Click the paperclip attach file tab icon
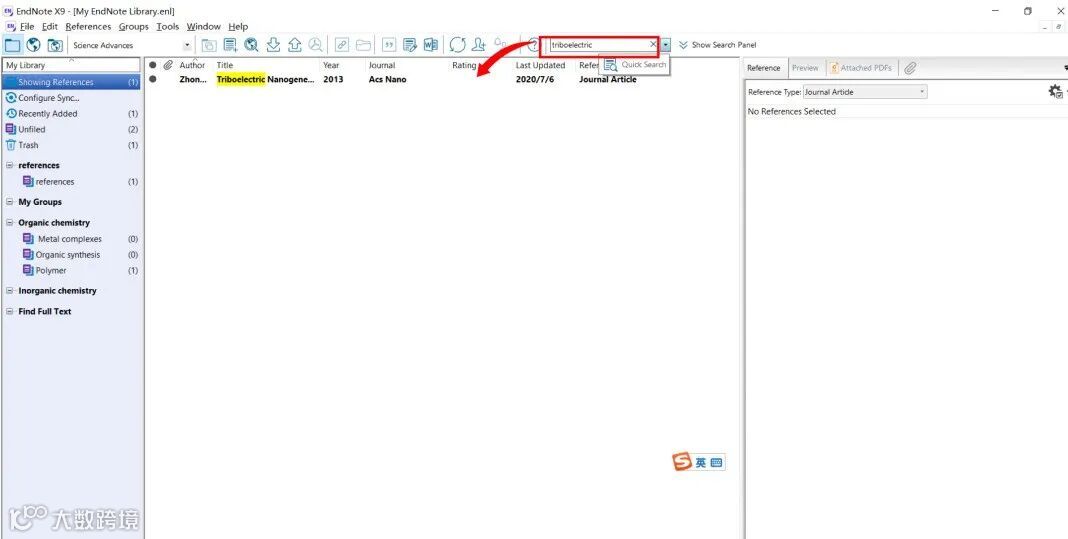The image size is (1068, 539). pos(910,68)
